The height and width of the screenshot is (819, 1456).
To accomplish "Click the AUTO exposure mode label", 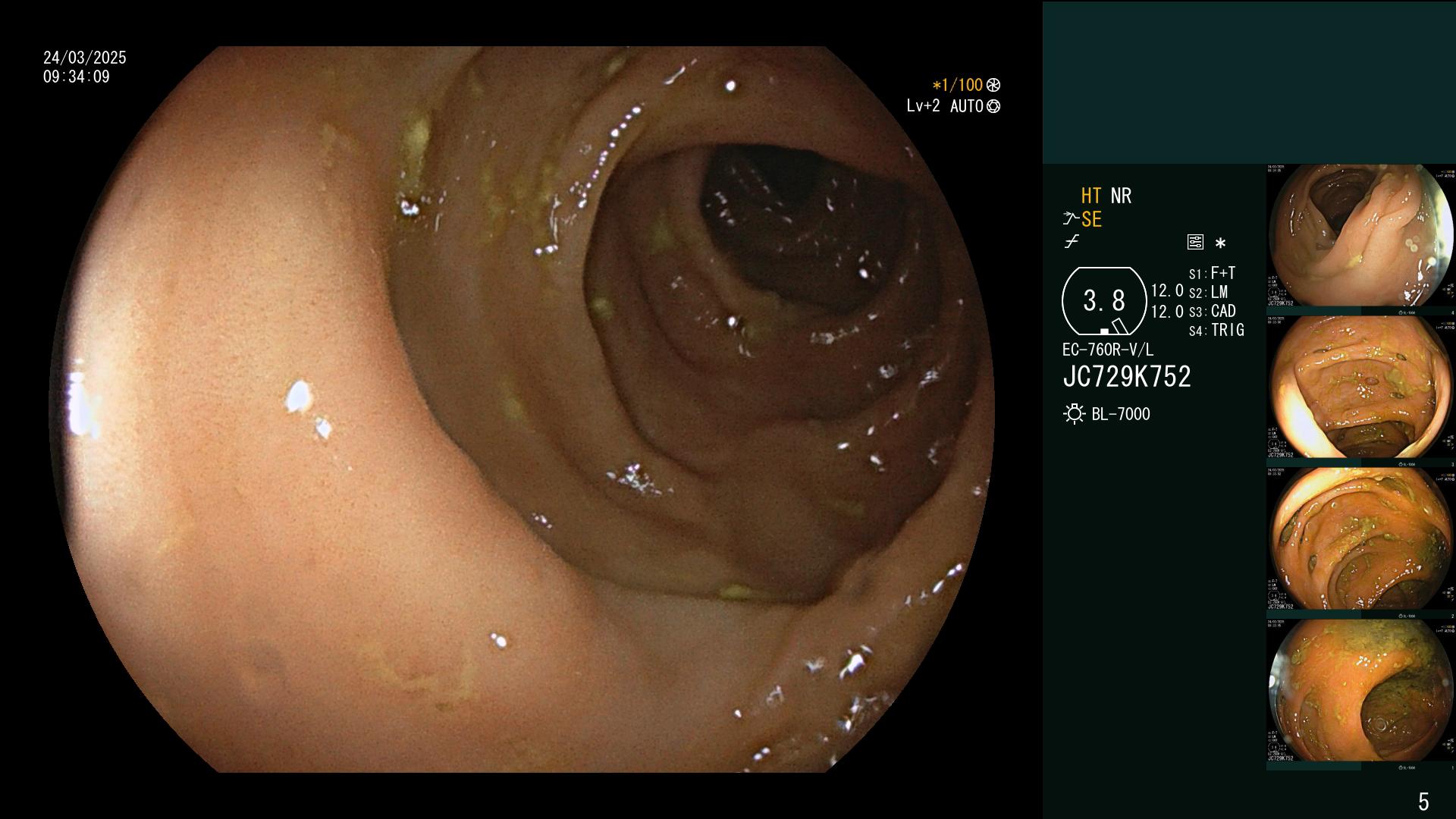I will pos(967,106).
